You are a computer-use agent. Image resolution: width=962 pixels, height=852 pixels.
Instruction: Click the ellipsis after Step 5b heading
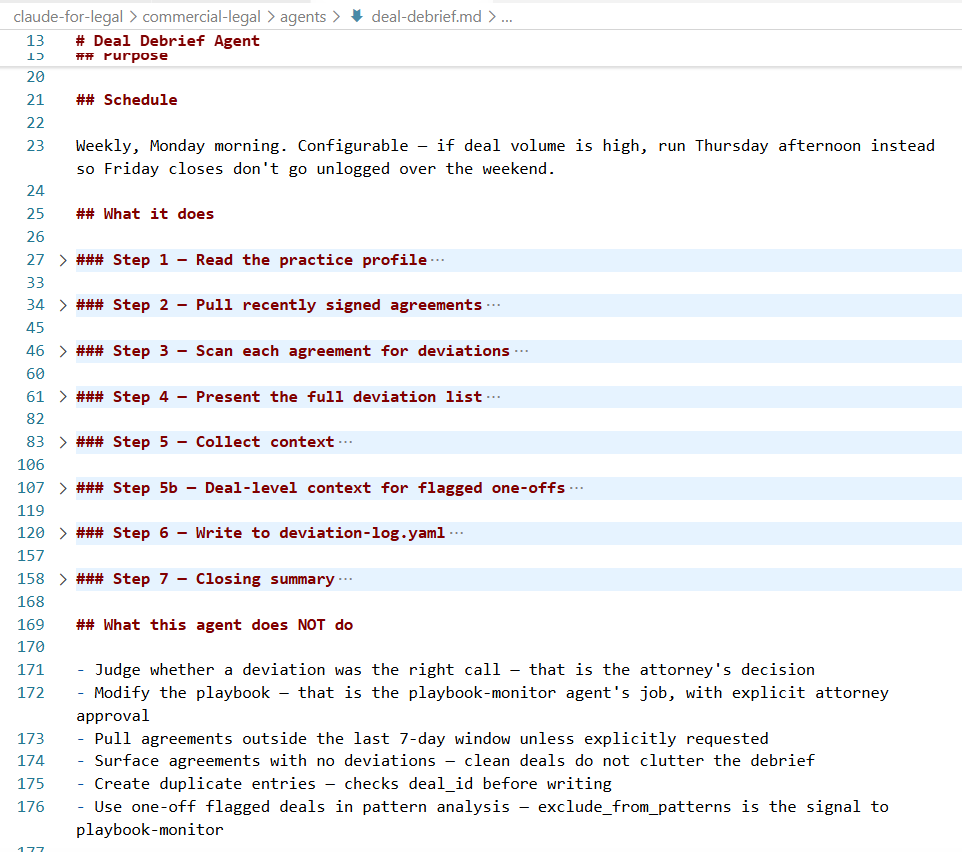coord(577,488)
